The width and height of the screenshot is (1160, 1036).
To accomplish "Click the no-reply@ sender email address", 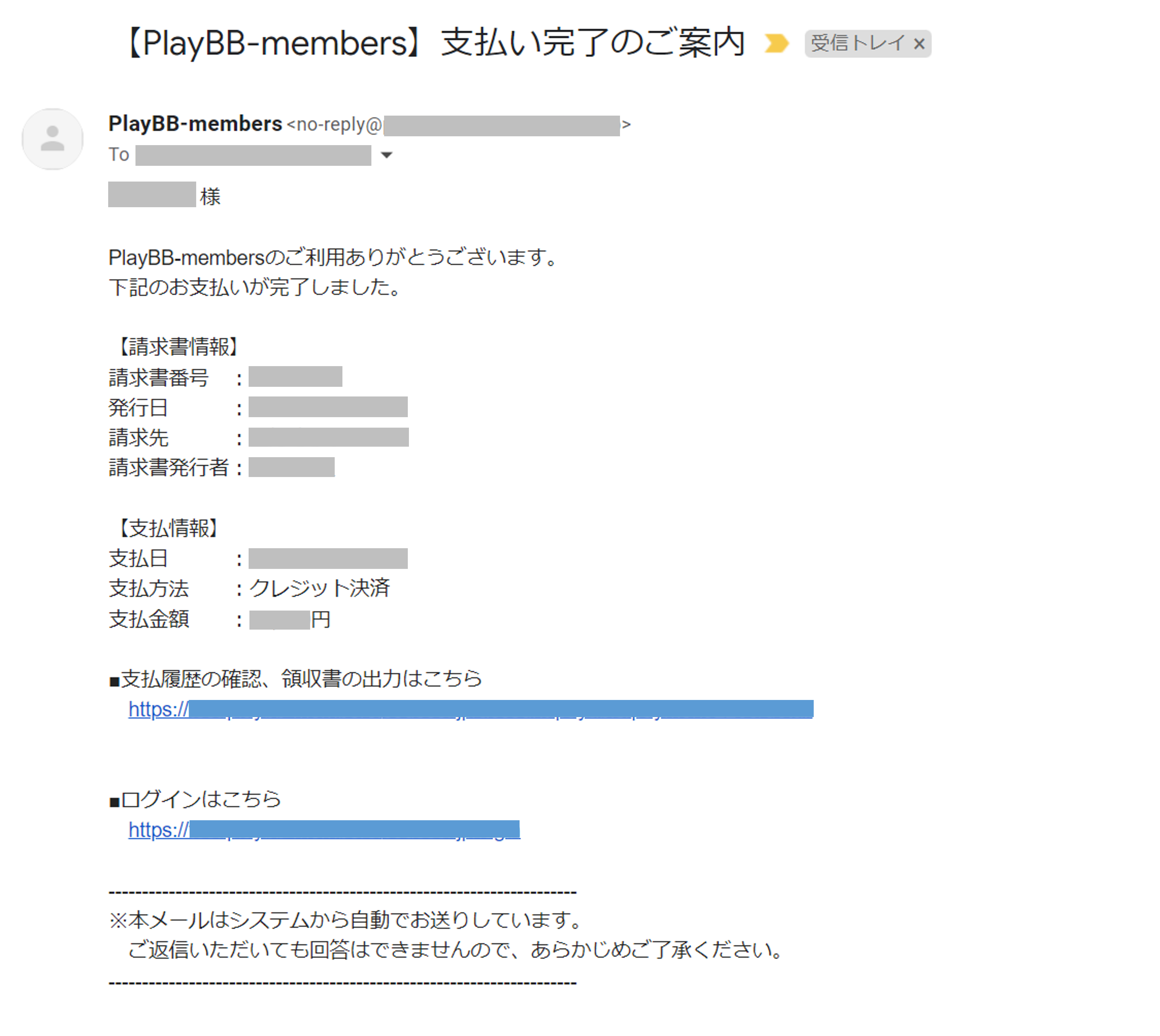I will [458, 124].
